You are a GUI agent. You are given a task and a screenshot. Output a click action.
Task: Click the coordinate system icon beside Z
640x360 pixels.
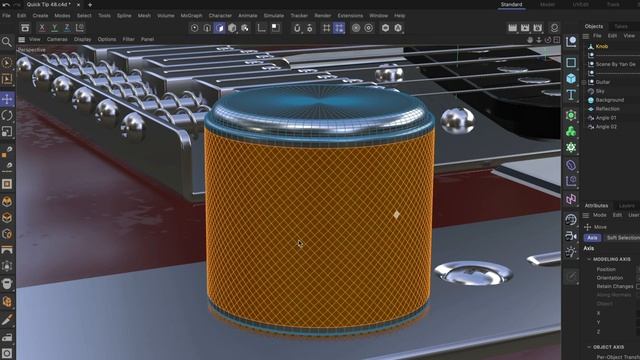point(80,28)
